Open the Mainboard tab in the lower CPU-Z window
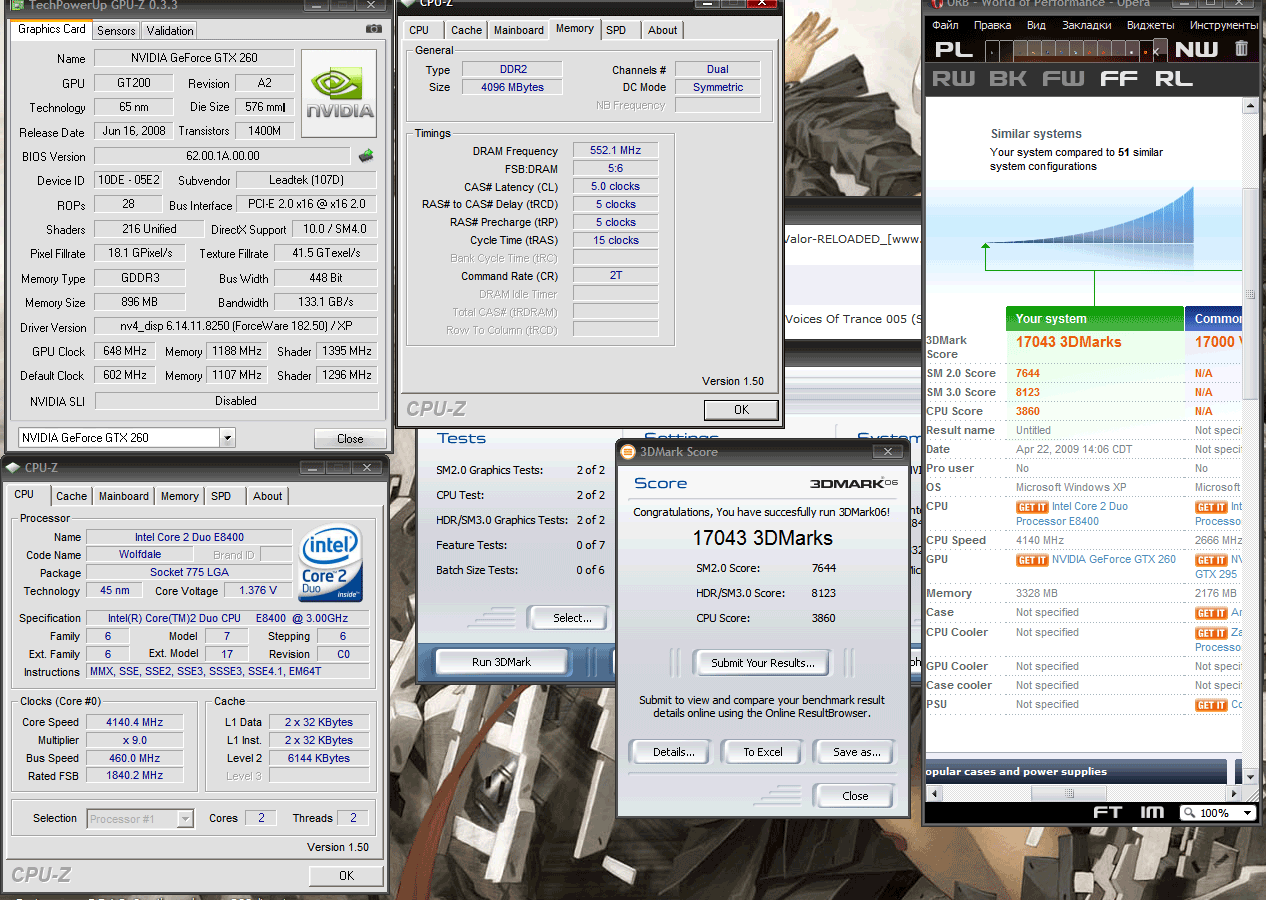 coord(124,496)
